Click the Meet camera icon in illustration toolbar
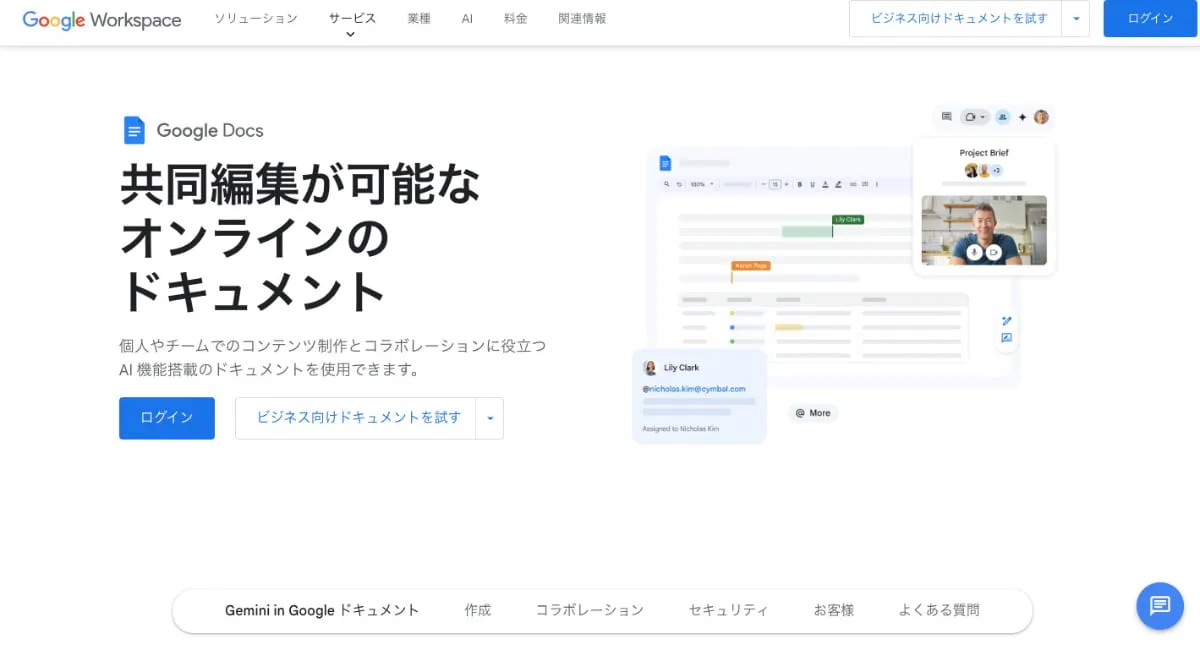The width and height of the screenshot is (1200, 650). pos(974,117)
